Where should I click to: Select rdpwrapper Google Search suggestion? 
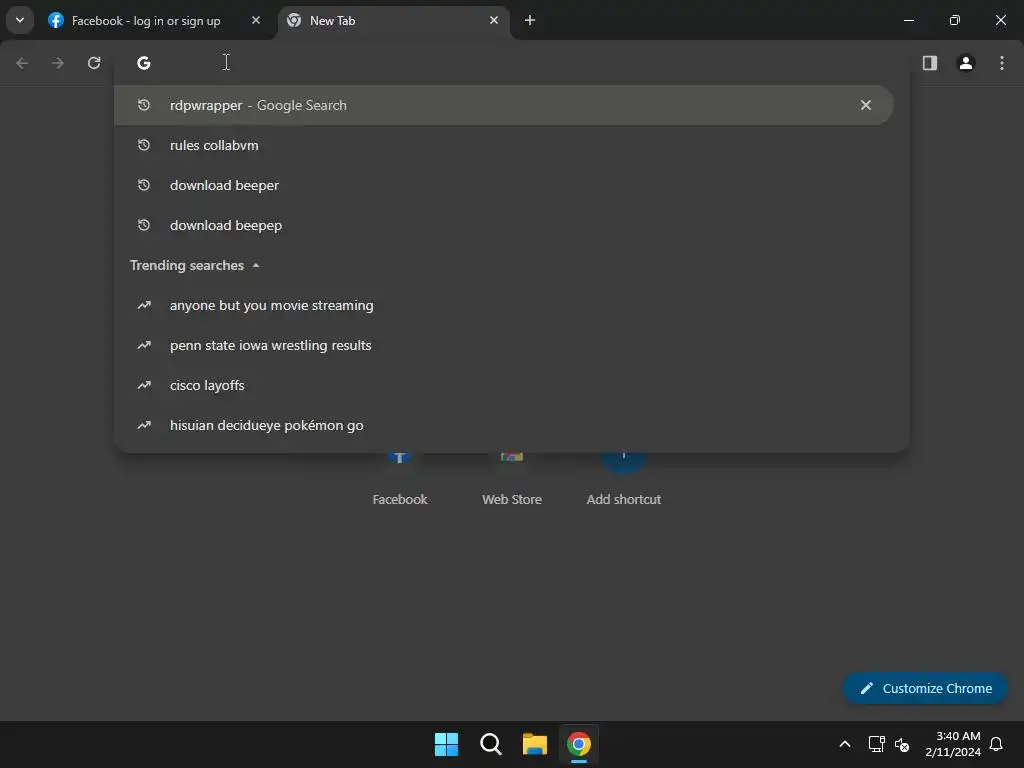(503, 105)
